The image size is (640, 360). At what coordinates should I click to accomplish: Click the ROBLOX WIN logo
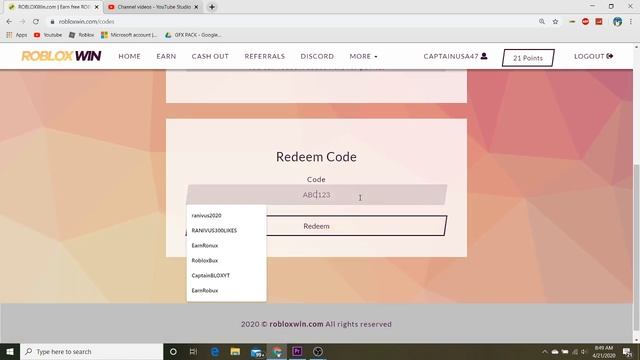point(61,56)
